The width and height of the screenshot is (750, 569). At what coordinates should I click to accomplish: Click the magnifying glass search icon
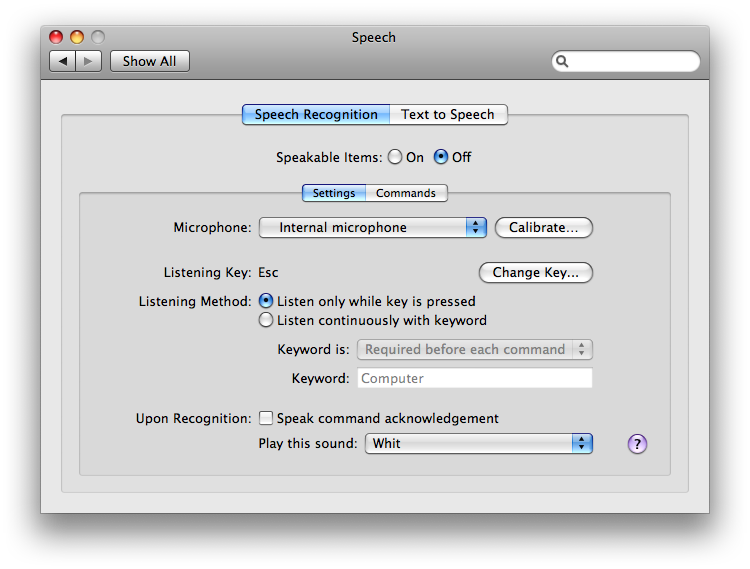(x=562, y=61)
